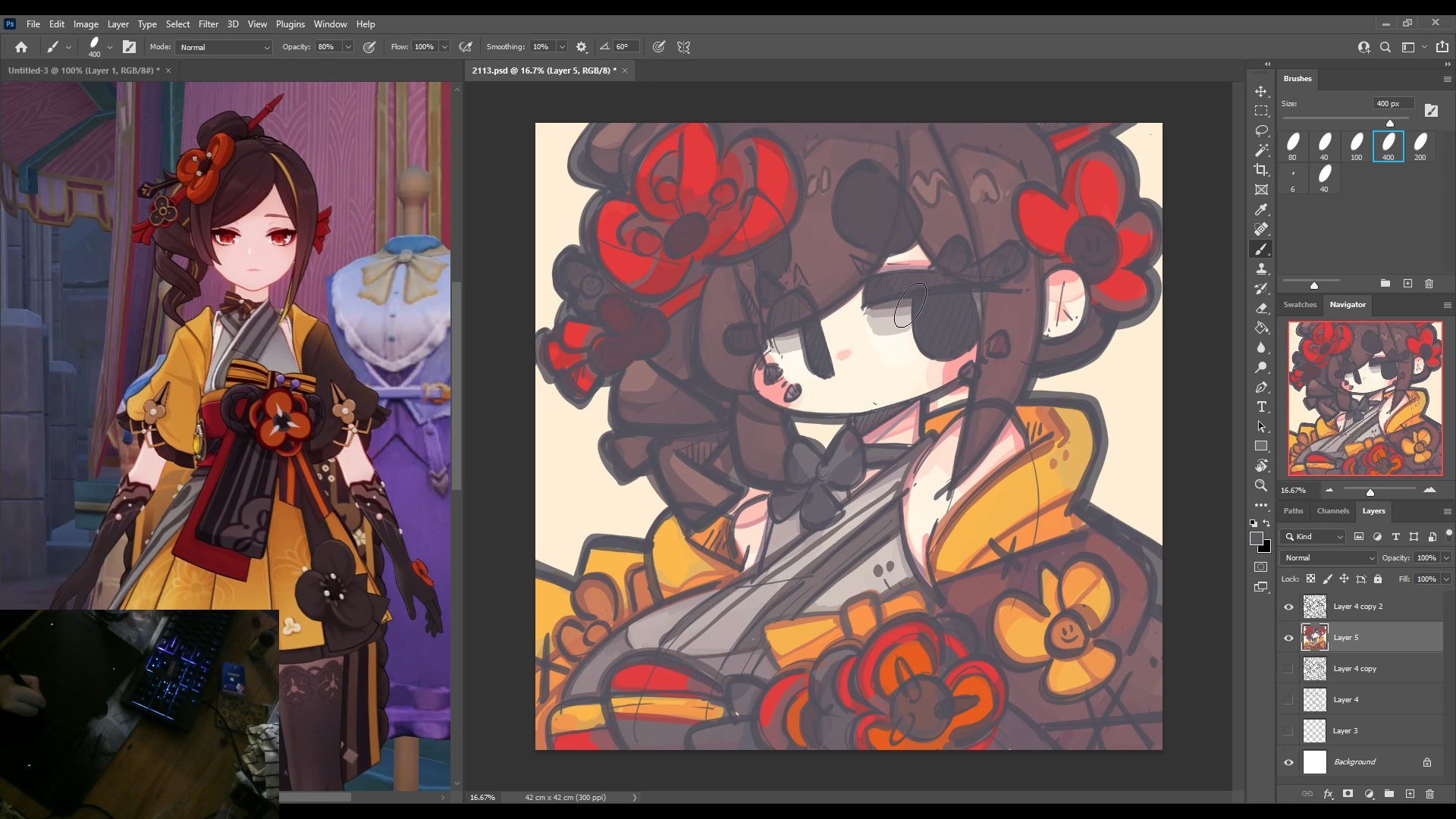This screenshot has width=1456, height=819.
Task: Click the foreground color swatch
Action: (x=1257, y=538)
